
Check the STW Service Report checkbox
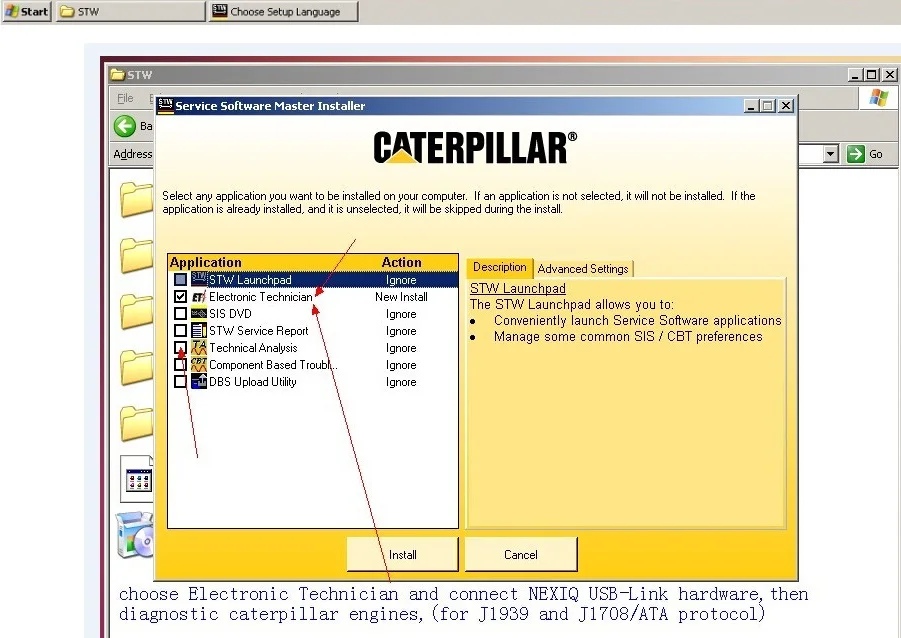click(x=180, y=330)
